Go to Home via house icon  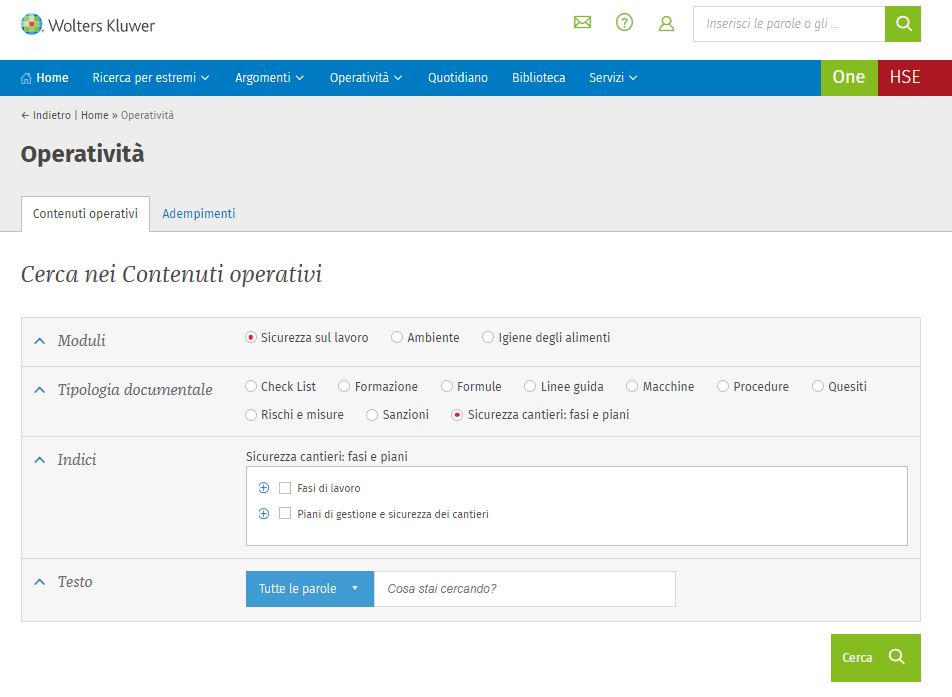(x=27, y=78)
